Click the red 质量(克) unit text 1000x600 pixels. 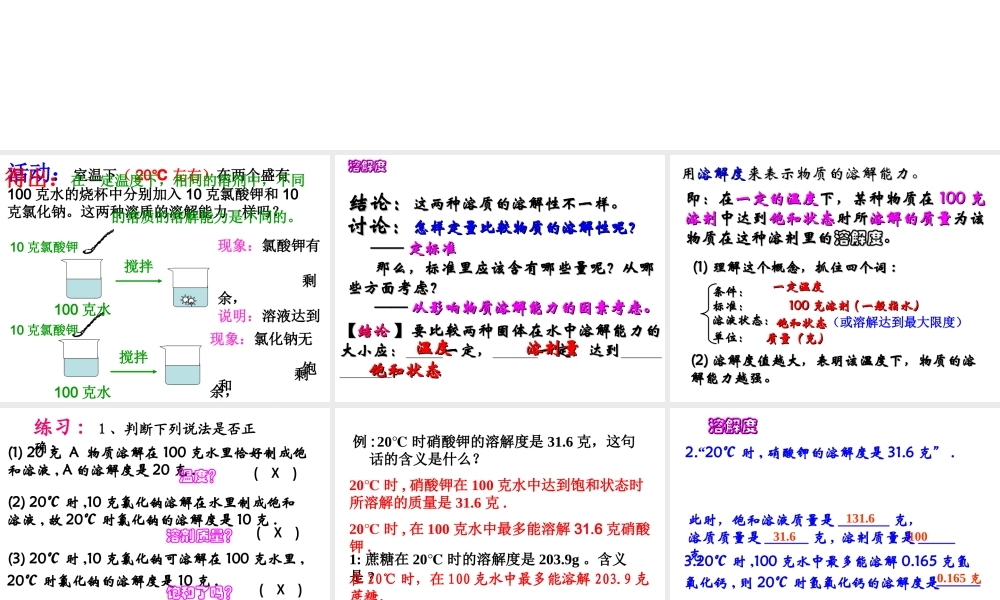(x=795, y=339)
